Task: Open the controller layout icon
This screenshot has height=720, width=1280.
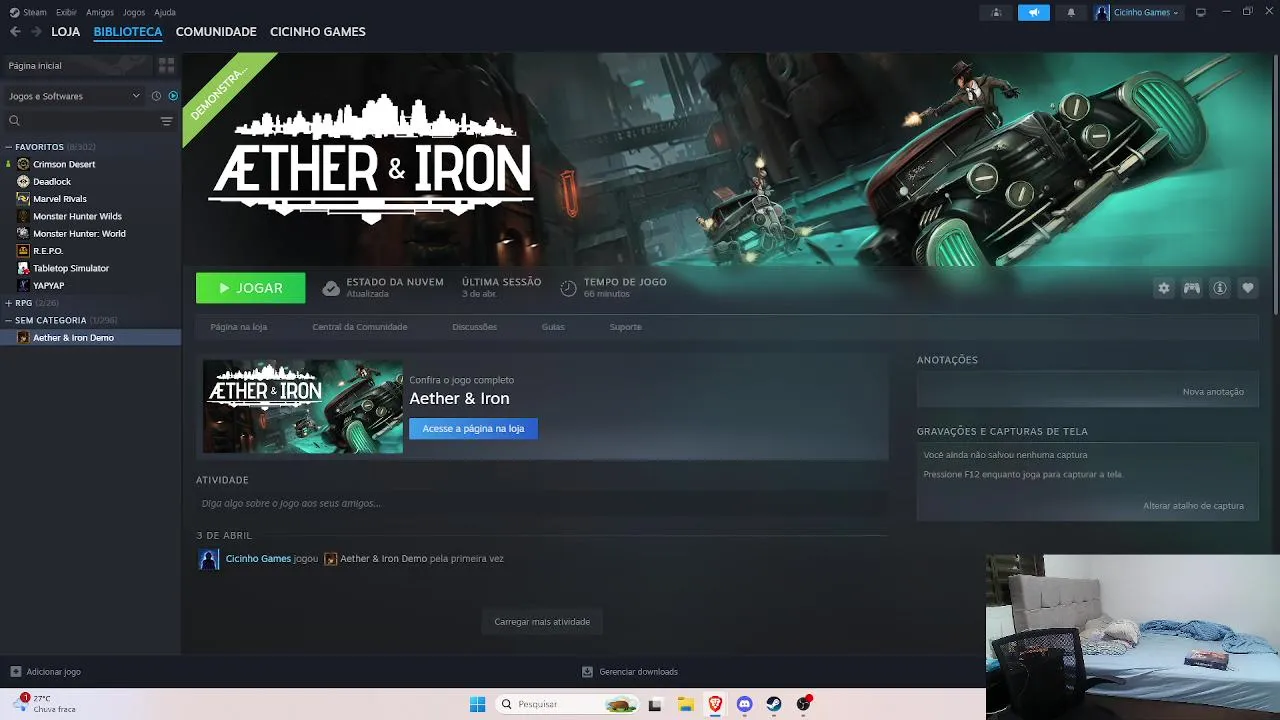Action: tap(1192, 288)
